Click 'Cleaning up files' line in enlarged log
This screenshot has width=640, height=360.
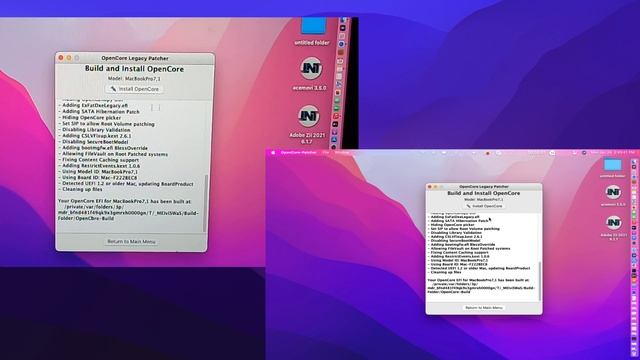coord(80,189)
